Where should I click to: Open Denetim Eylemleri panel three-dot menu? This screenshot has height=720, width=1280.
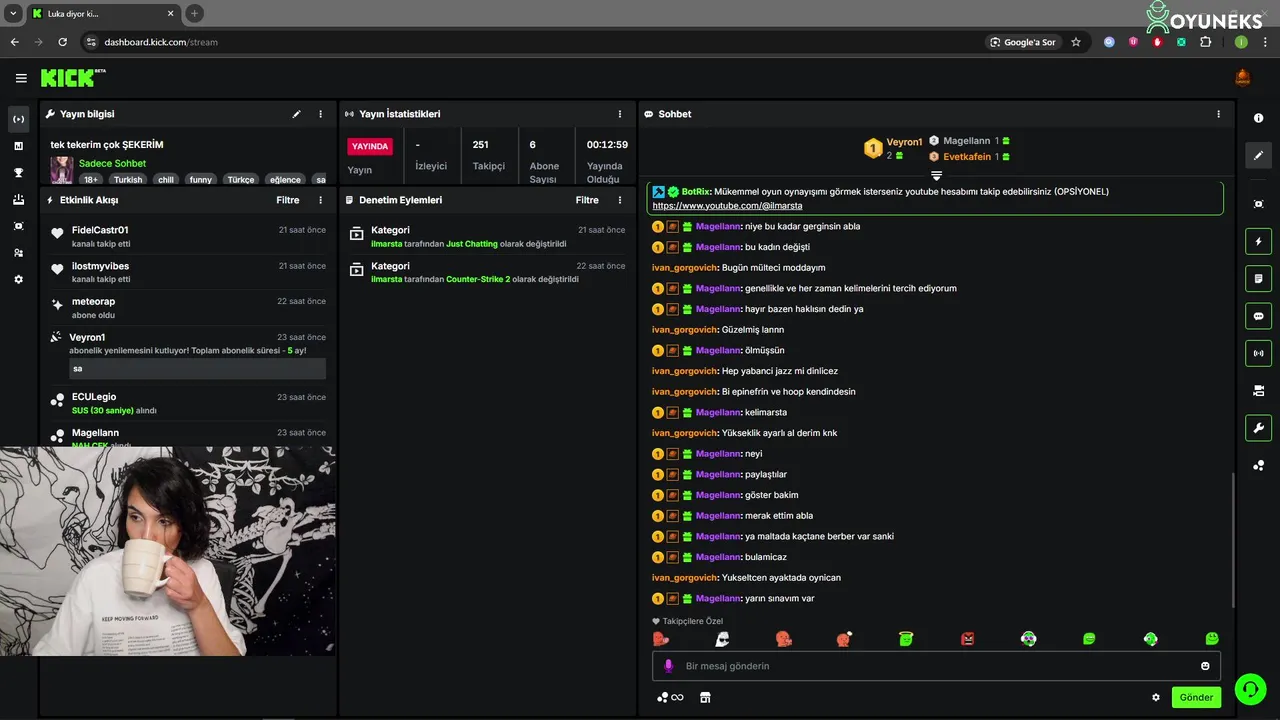click(620, 200)
